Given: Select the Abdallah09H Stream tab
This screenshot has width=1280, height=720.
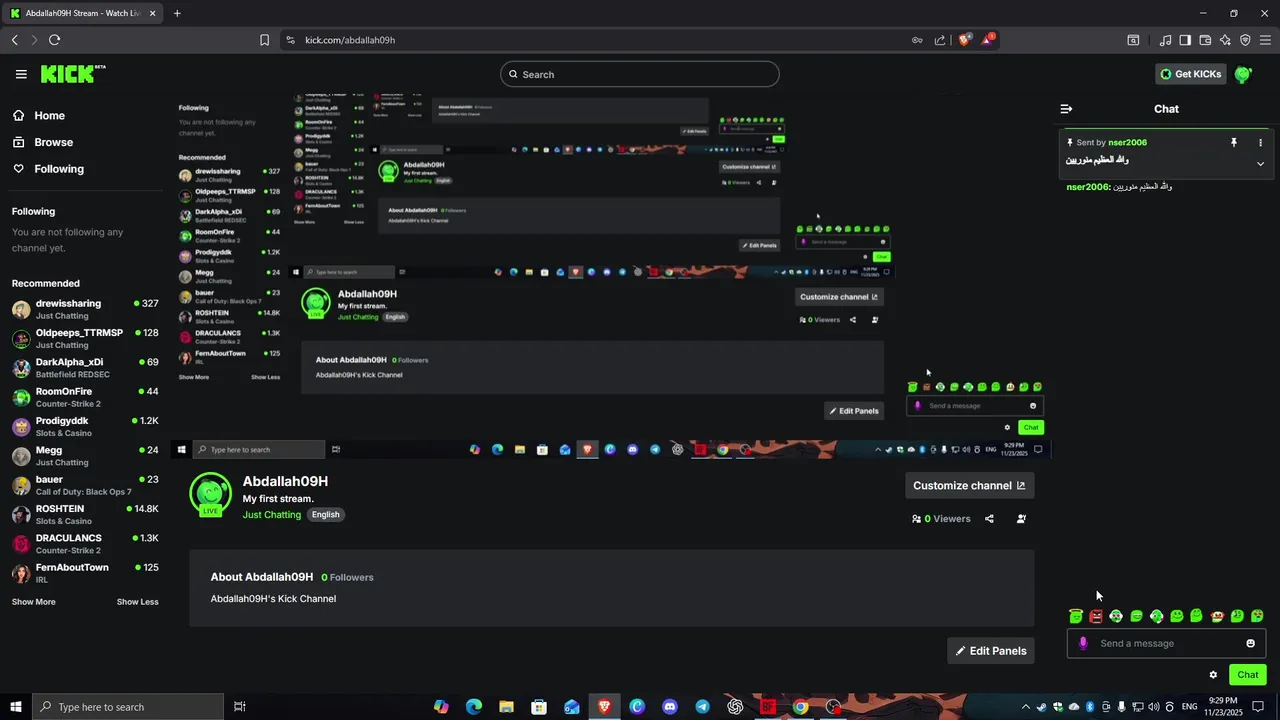Looking at the screenshot, I should 84,13.
